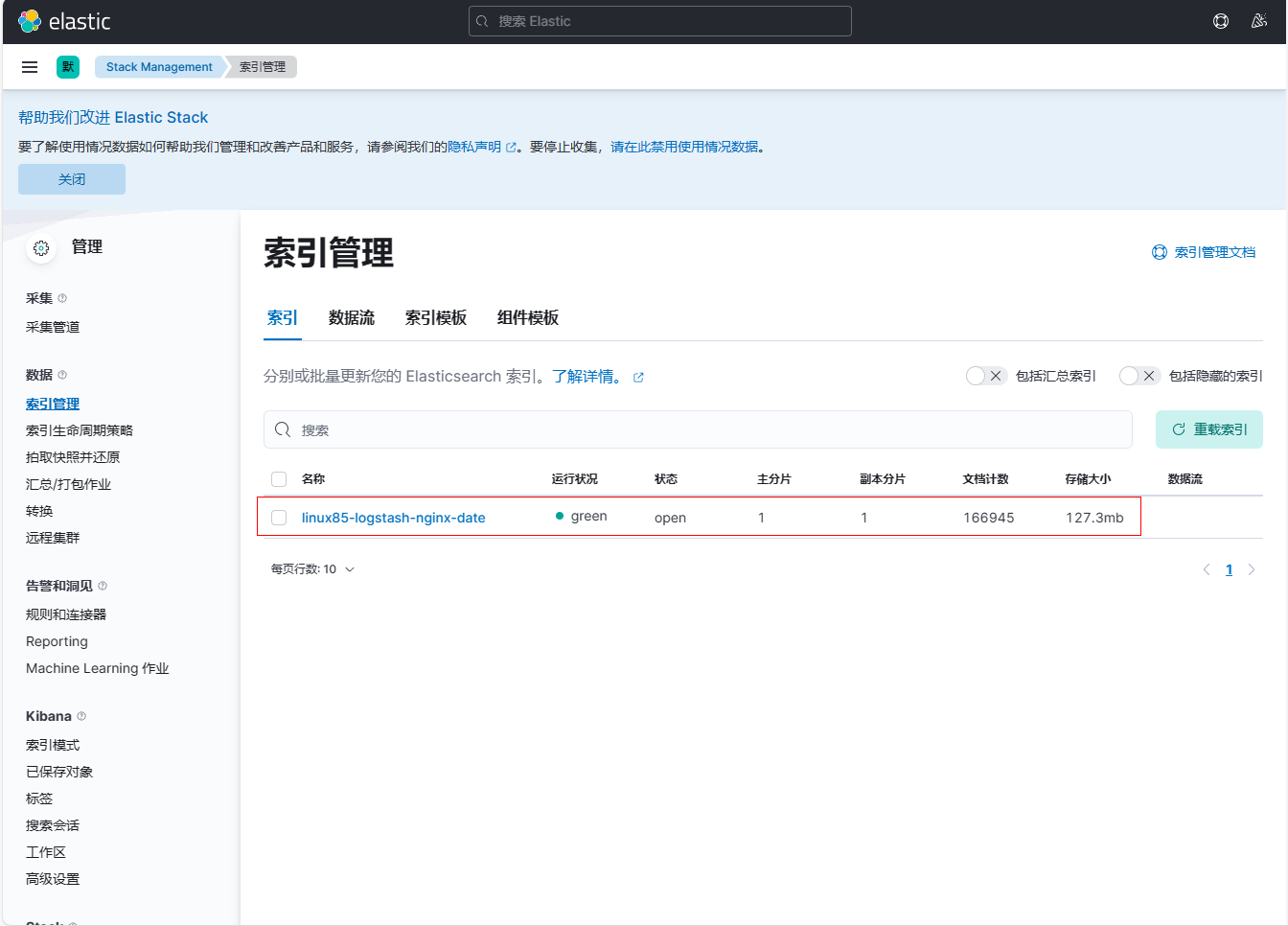Screen dimensions: 1288x926
Task: Click next page arrow in pagination
Action: [1252, 569]
